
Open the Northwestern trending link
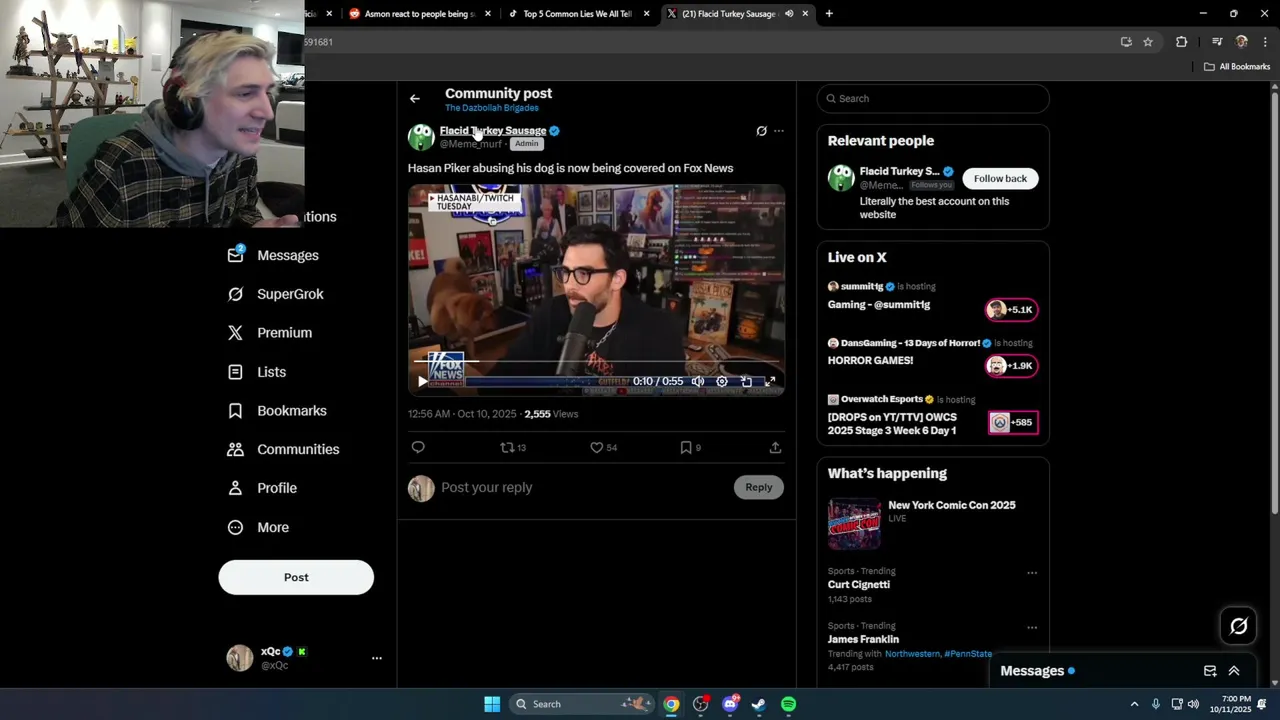tap(912, 654)
